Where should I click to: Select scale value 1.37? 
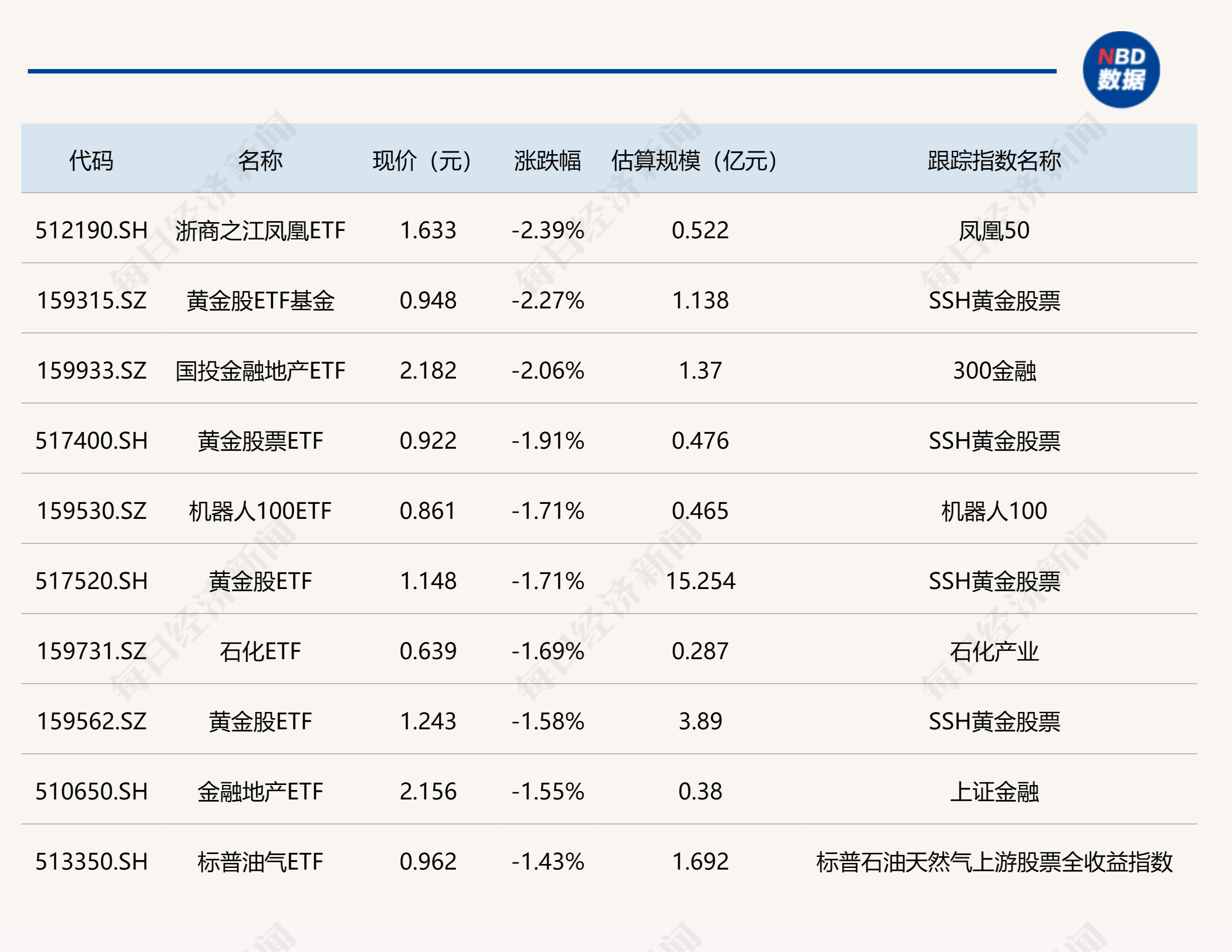tap(700, 371)
